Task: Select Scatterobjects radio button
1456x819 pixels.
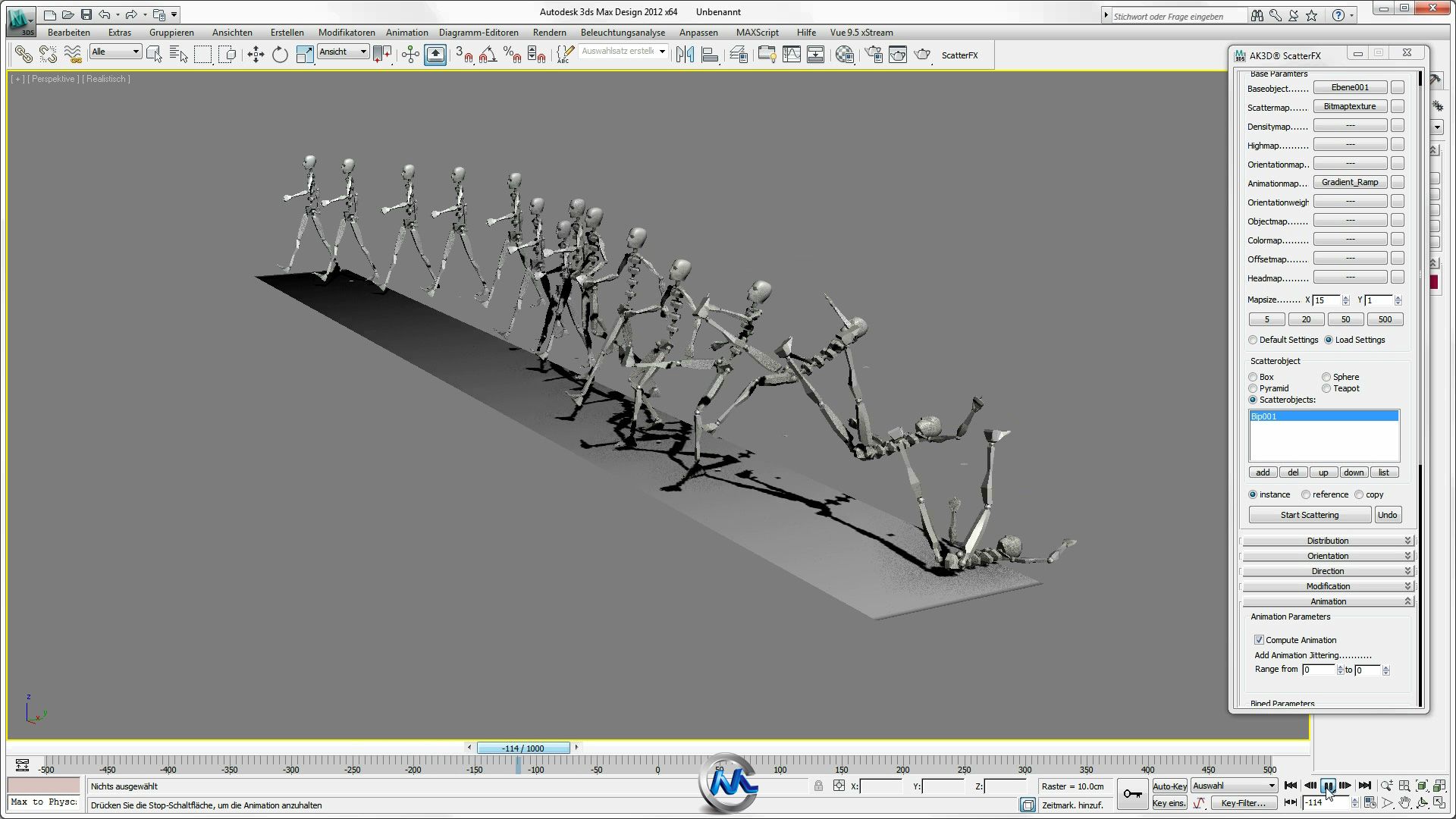Action: coord(1253,399)
